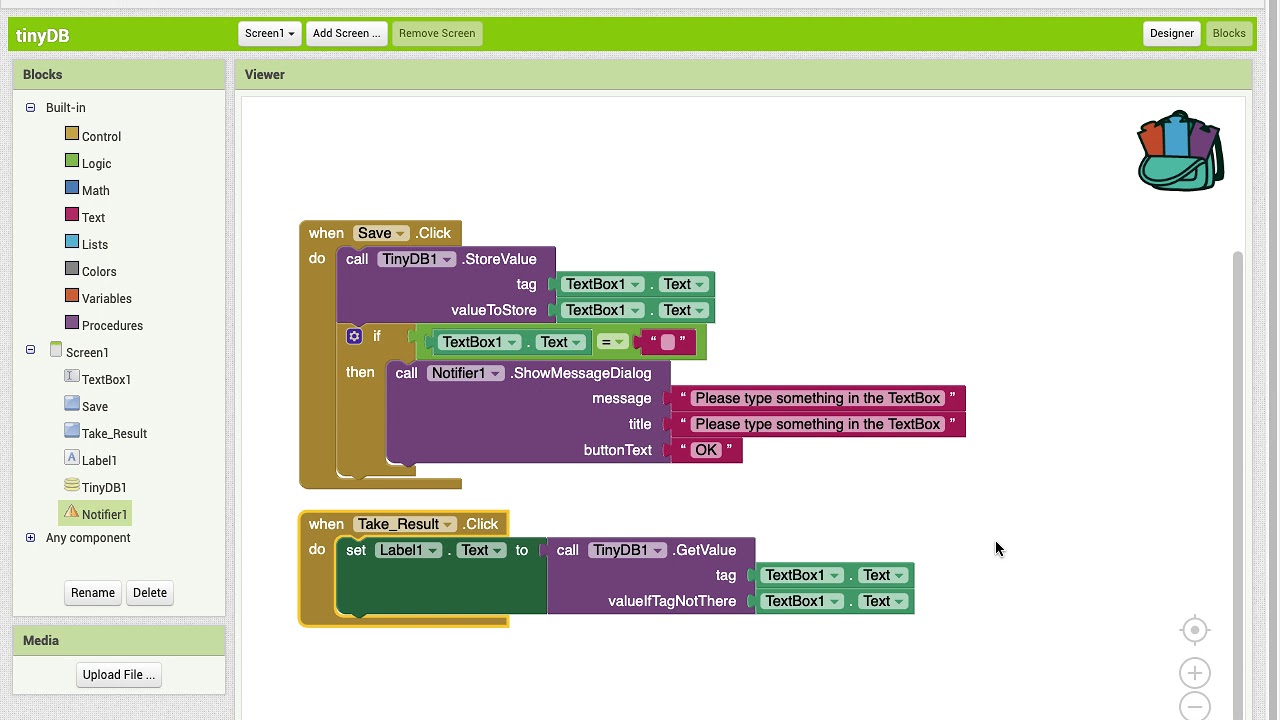The height and width of the screenshot is (720, 1280).
Task: Open the Text blocks drawer
Action: (93, 217)
